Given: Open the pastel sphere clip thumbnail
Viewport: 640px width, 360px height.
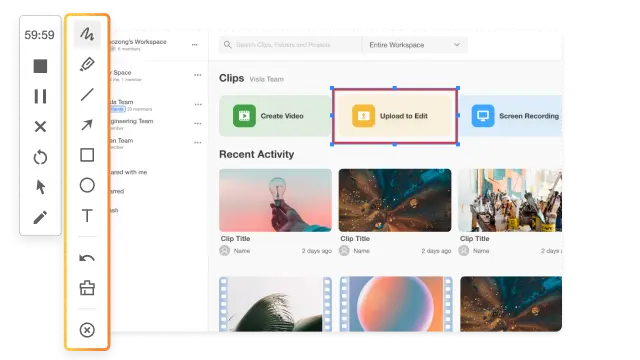Looking at the screenshot, I should (x=396, y=304).
